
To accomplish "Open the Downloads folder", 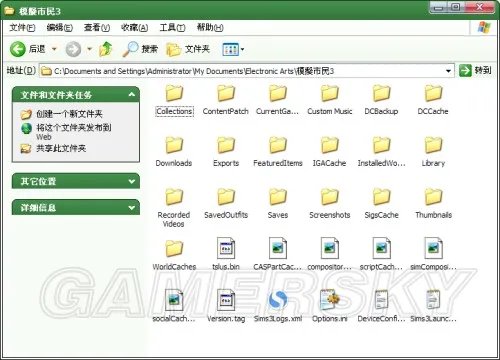I will point(174,151).
